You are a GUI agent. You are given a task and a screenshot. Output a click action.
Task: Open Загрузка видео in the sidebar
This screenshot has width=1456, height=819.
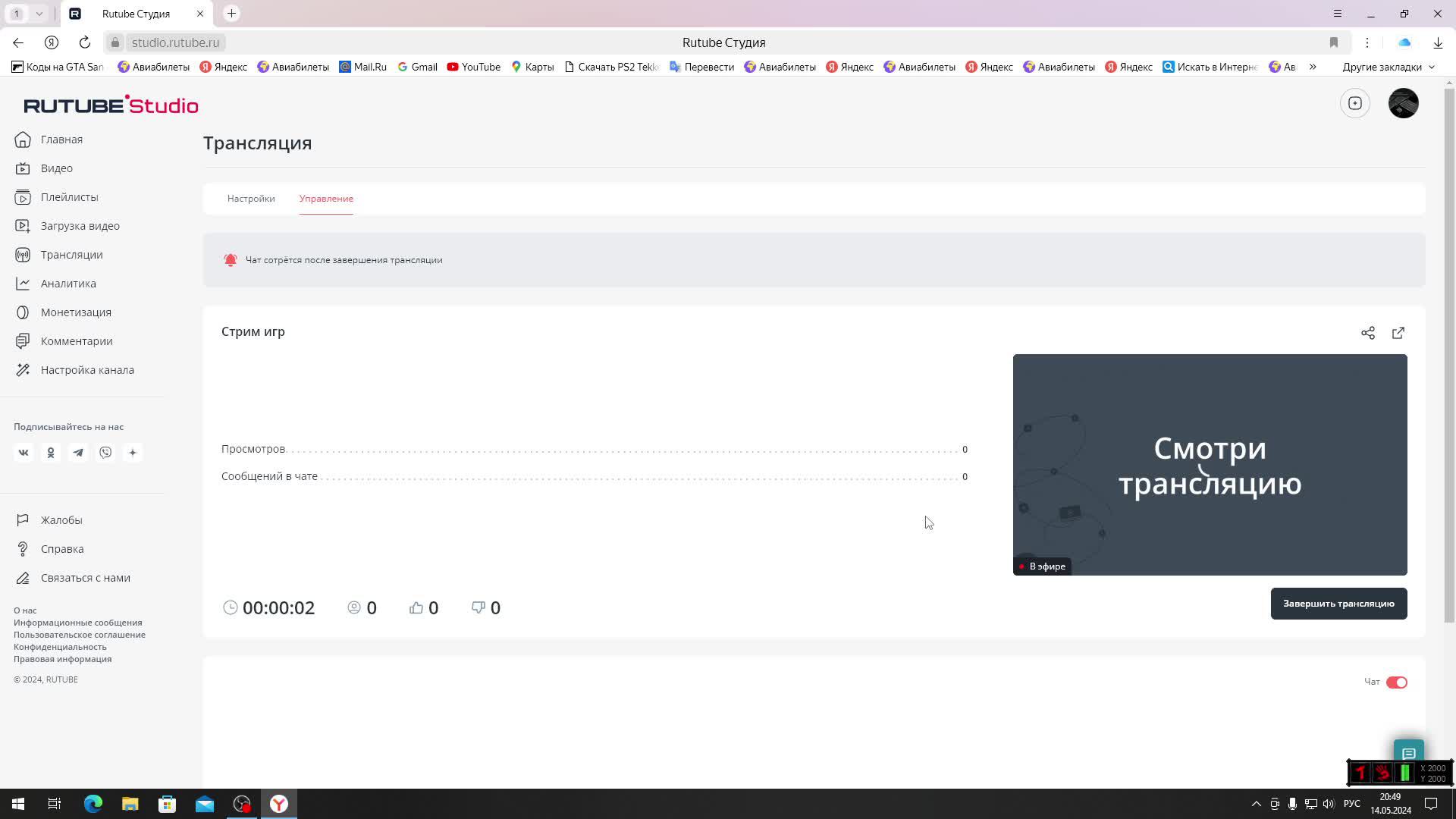coord(67,226)
